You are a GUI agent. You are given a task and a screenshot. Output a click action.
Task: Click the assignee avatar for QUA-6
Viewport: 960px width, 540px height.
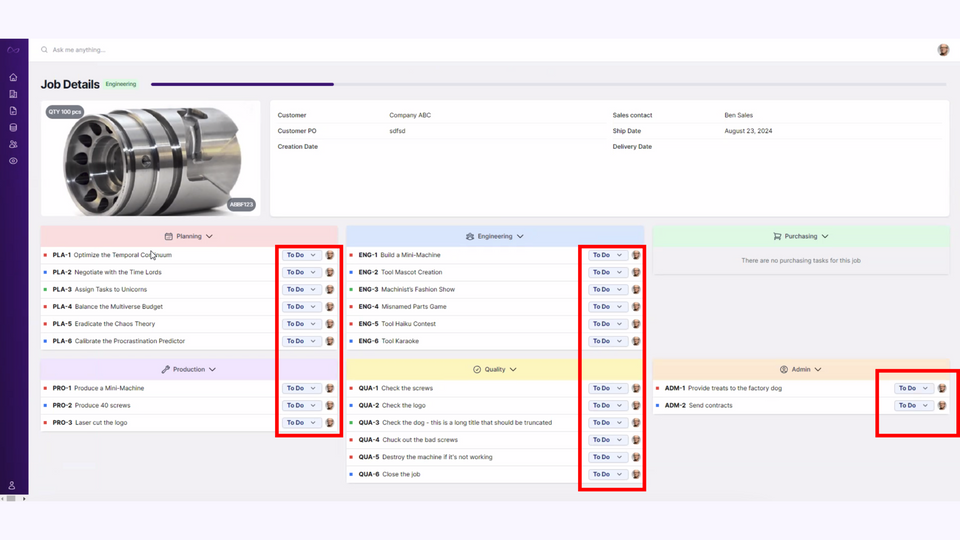pos(636,474)
